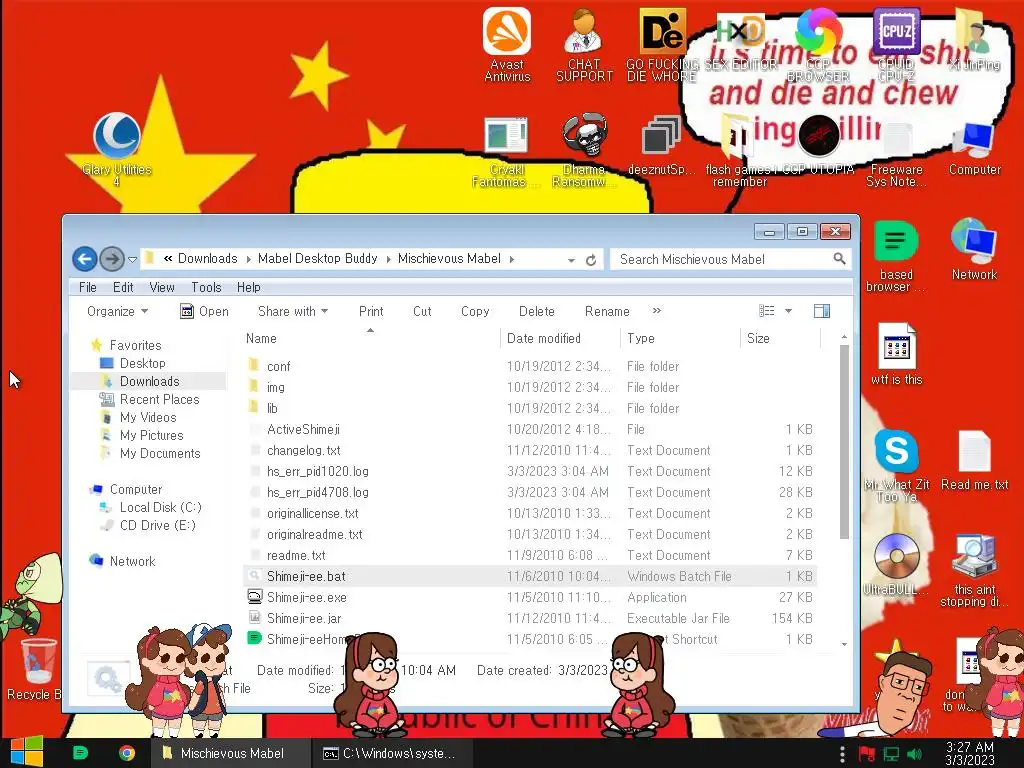This screenshot has width=1024, height=768.
Task: Open the Read me.txt desktop file
Action: click(974, 460)
